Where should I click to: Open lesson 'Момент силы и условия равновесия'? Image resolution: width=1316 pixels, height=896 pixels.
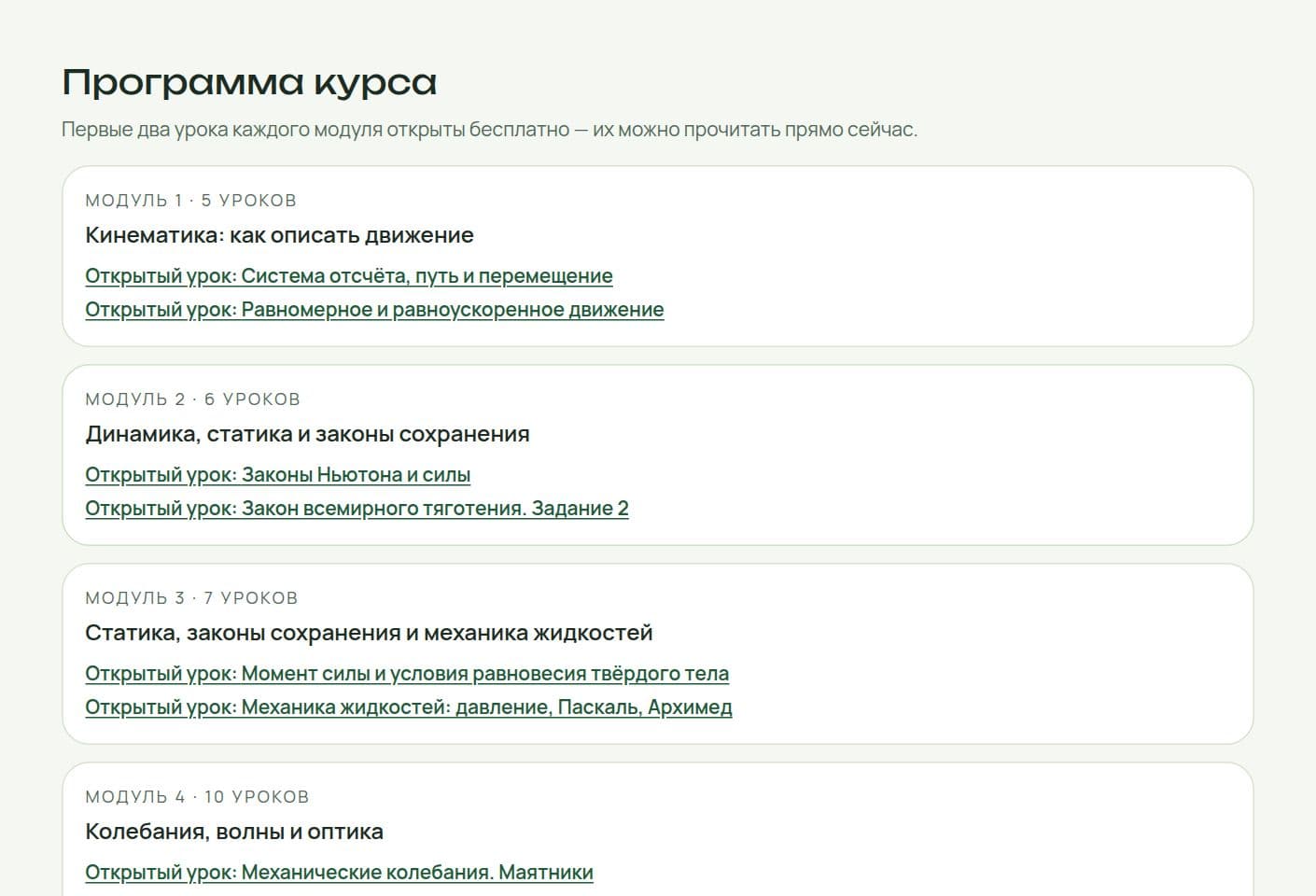[x=407, y=674]
